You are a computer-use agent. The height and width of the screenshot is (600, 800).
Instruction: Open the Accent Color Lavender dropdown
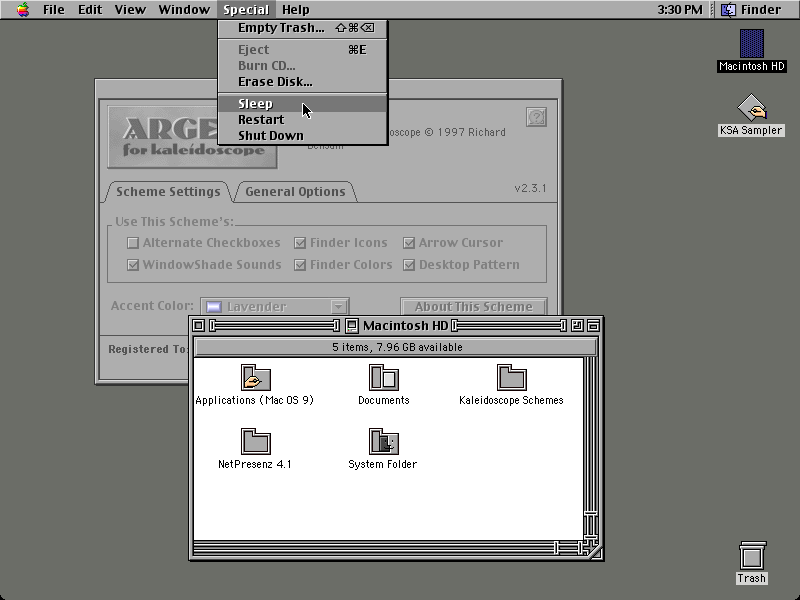pos(275,307)
